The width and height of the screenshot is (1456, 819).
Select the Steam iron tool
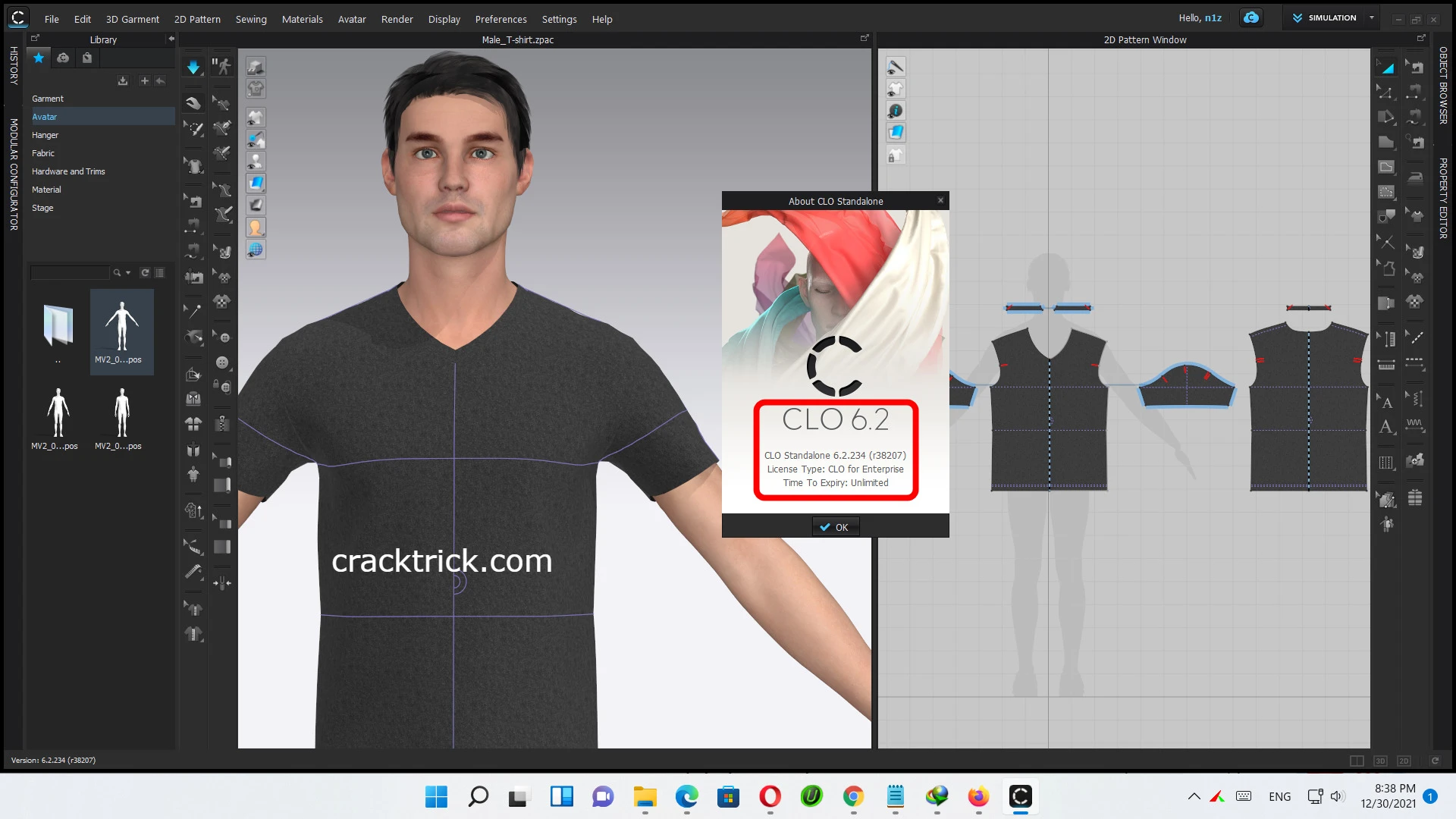[x=1414, y=177]
